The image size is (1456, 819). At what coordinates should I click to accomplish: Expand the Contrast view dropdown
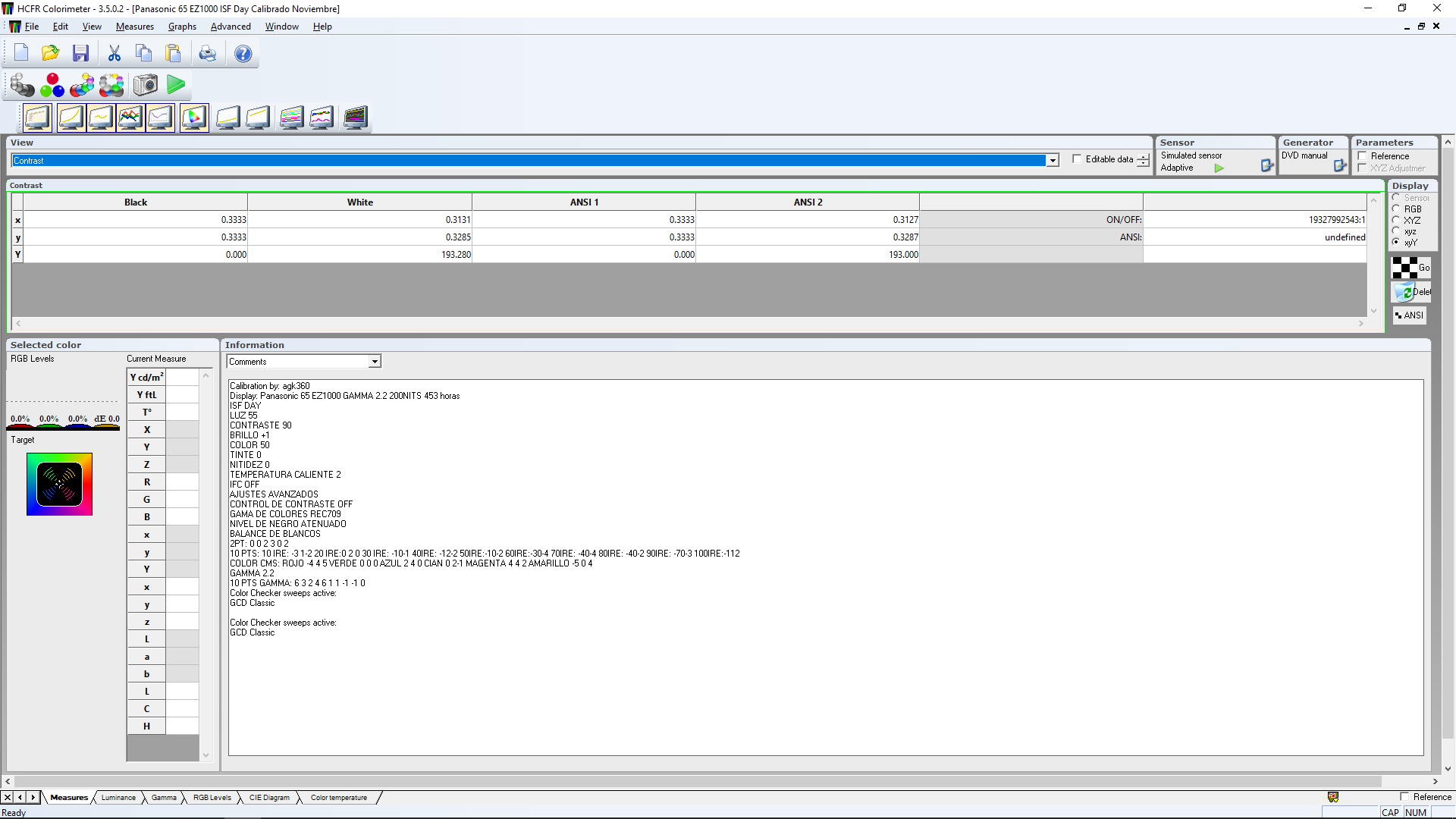1053,161
